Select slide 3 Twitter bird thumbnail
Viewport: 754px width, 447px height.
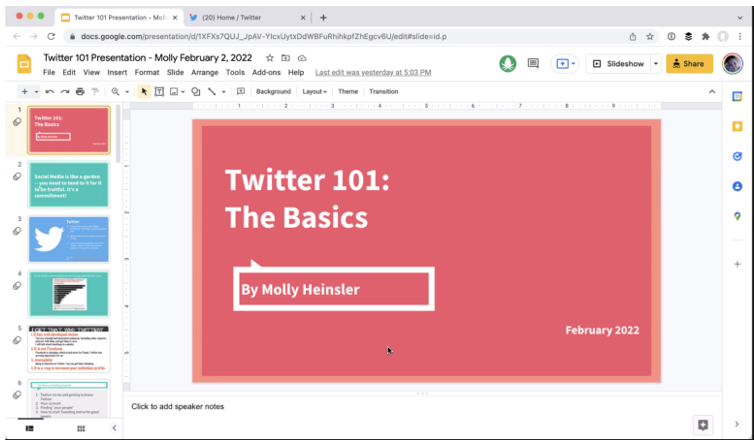click(69, 239)
